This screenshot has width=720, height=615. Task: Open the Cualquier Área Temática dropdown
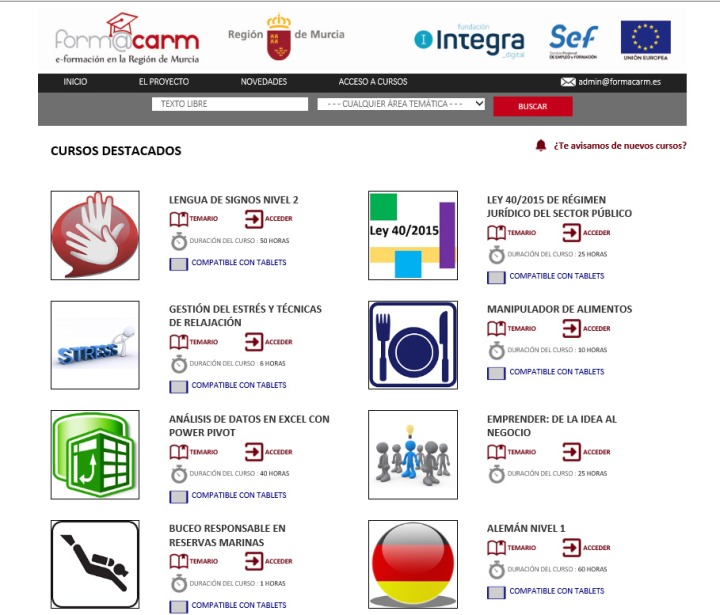point(401,104)
